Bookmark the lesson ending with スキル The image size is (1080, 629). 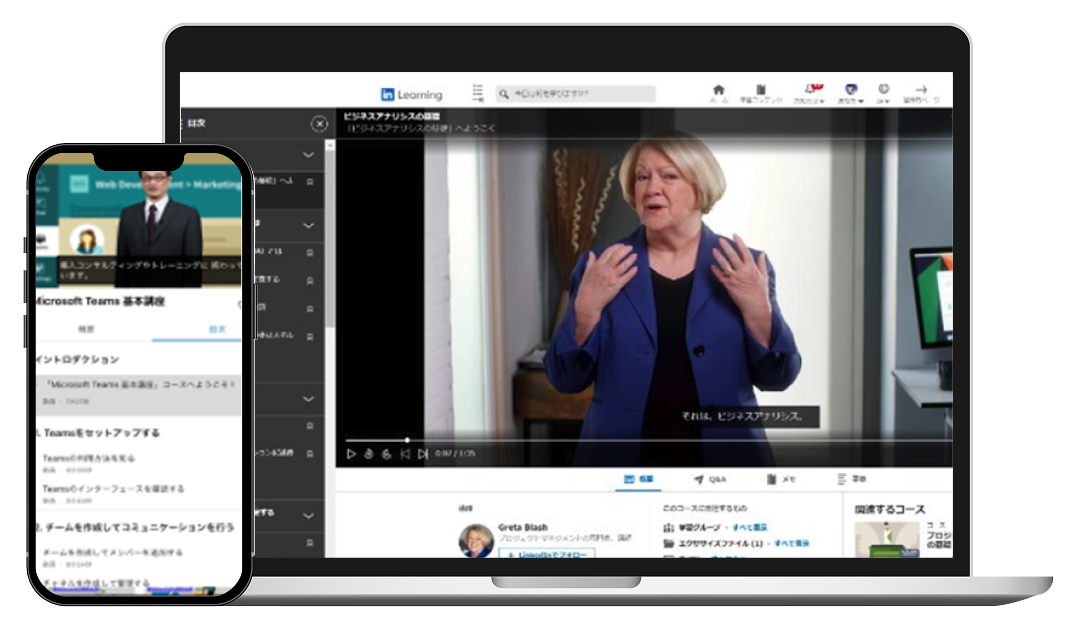point(310,337)
